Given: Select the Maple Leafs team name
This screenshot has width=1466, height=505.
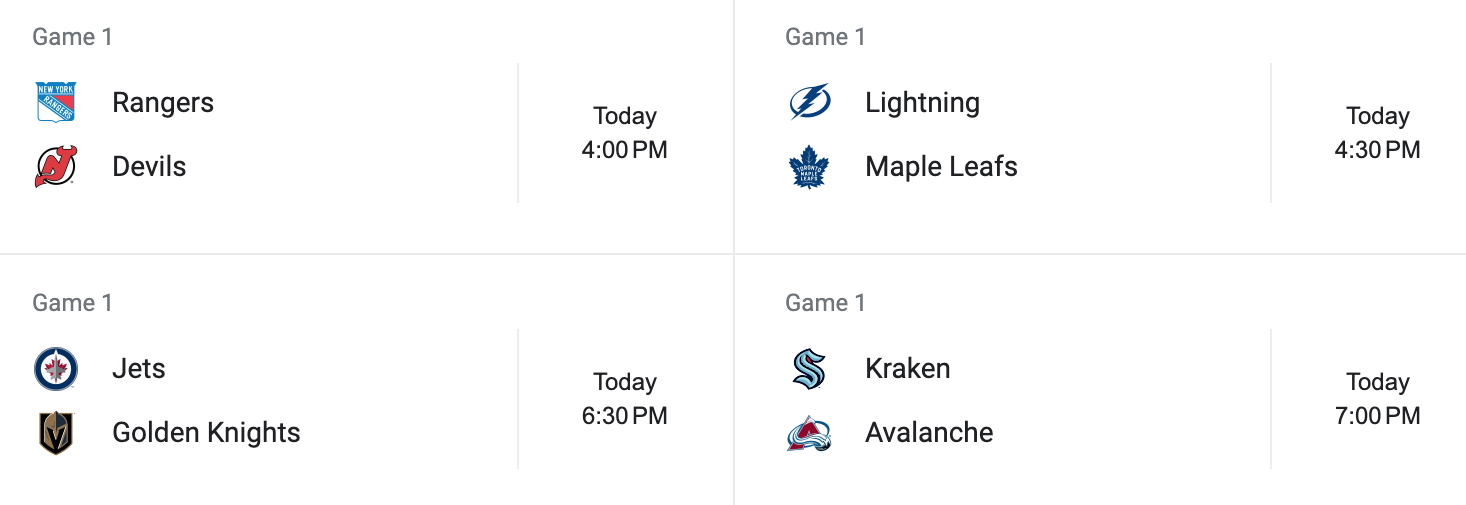Looking at the screenshot, I should point(941,166).
